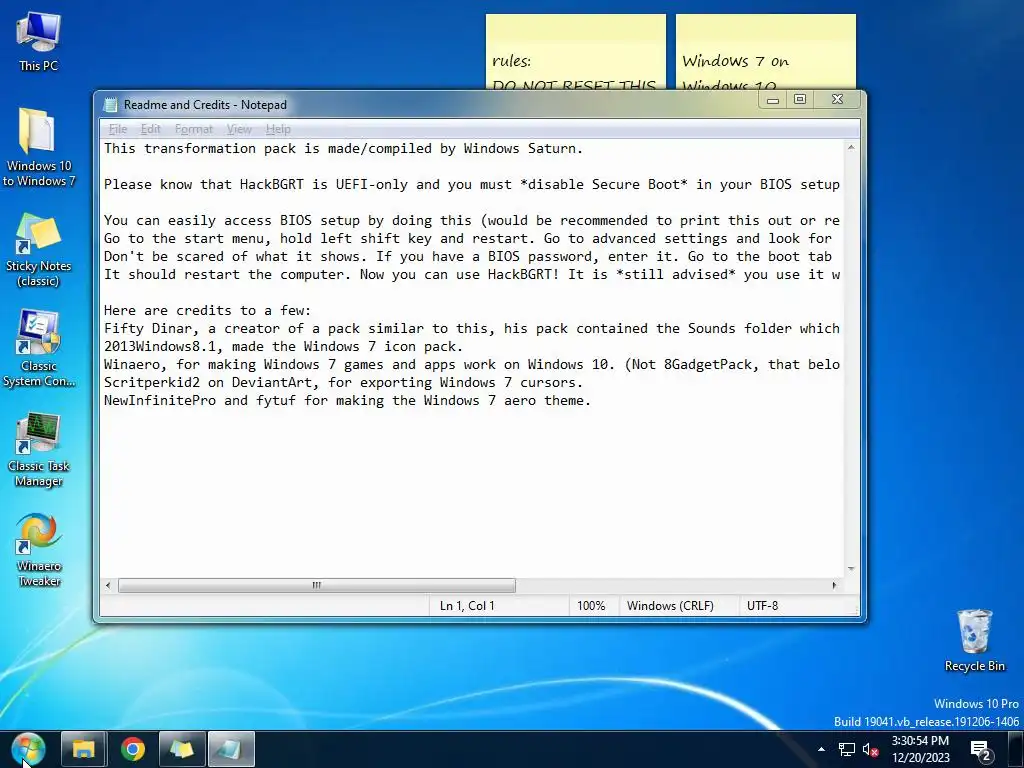Launch Classic Task Manager shortcut
This screenshot has width=1024, height=768.
tap(39, 450)
